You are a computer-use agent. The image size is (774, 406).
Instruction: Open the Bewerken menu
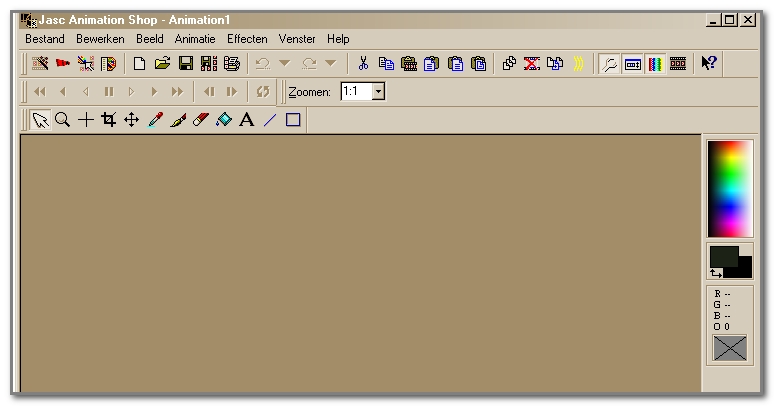(100, 39)
